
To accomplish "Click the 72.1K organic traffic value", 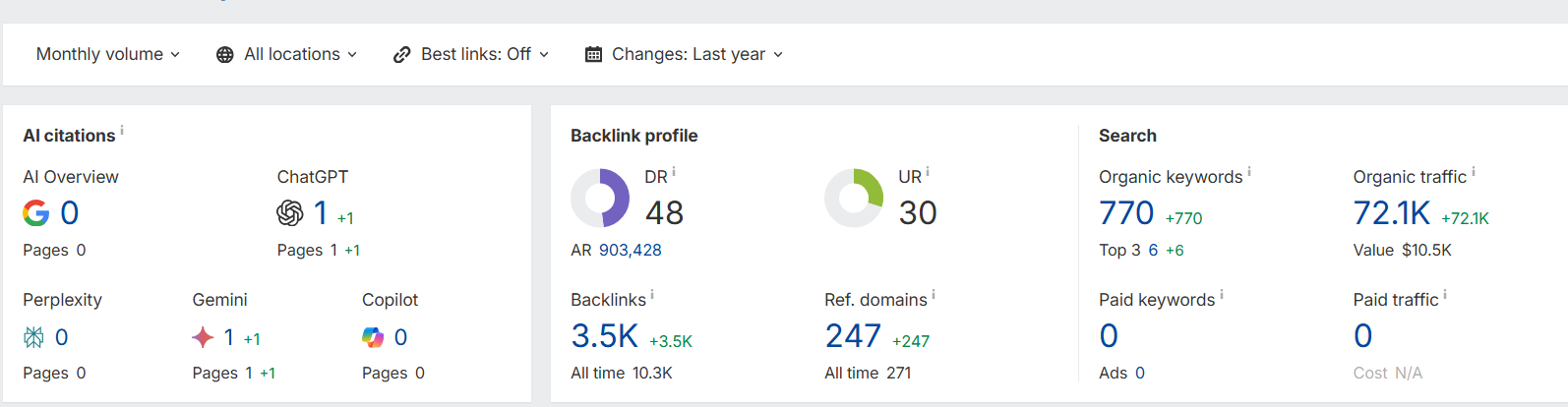I will pos(1392,213).
